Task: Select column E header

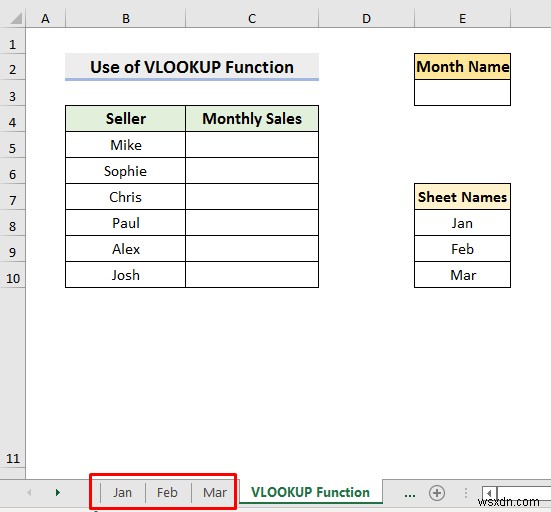Action: click(462, 18)
